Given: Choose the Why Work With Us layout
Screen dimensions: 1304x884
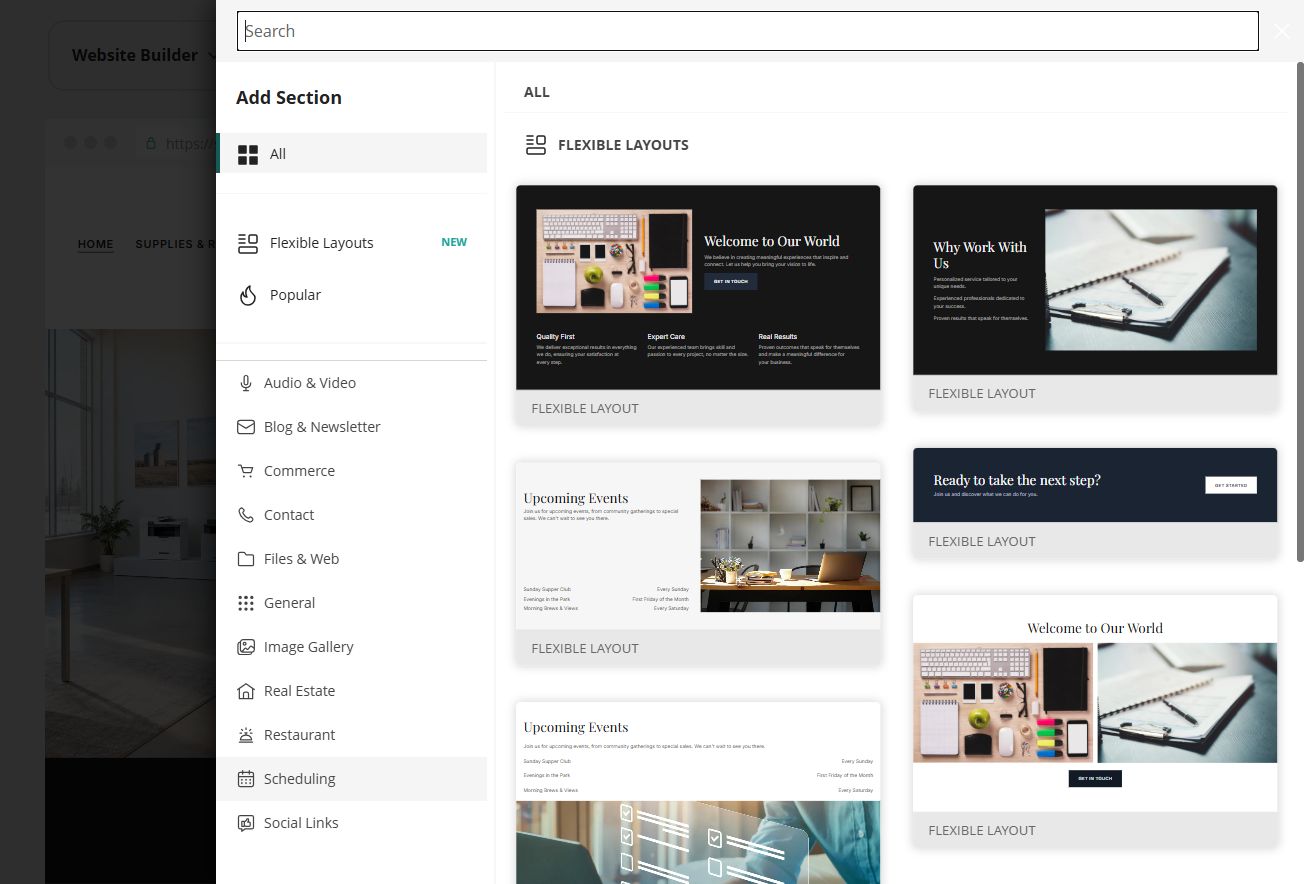Looking at the screenshot, I should 1095,298.
